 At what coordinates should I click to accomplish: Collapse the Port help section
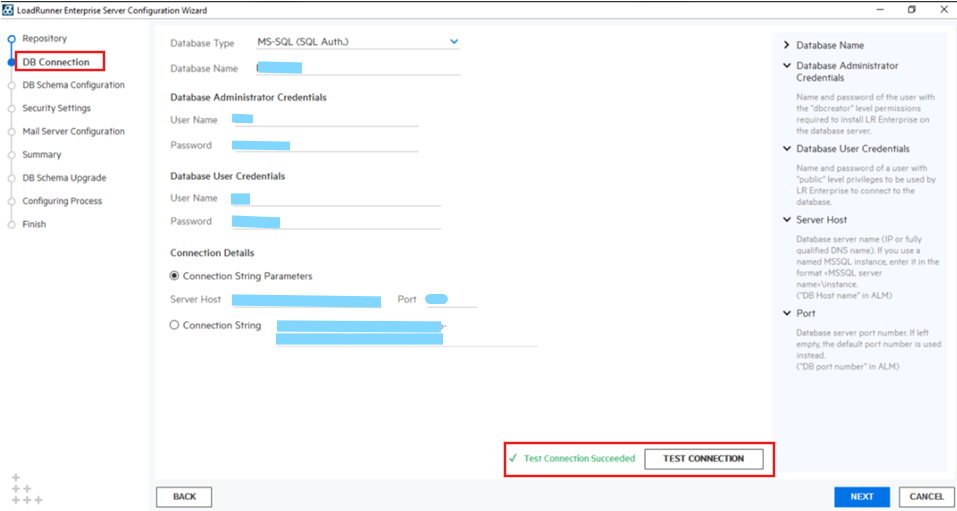click(x=787, y=314)
